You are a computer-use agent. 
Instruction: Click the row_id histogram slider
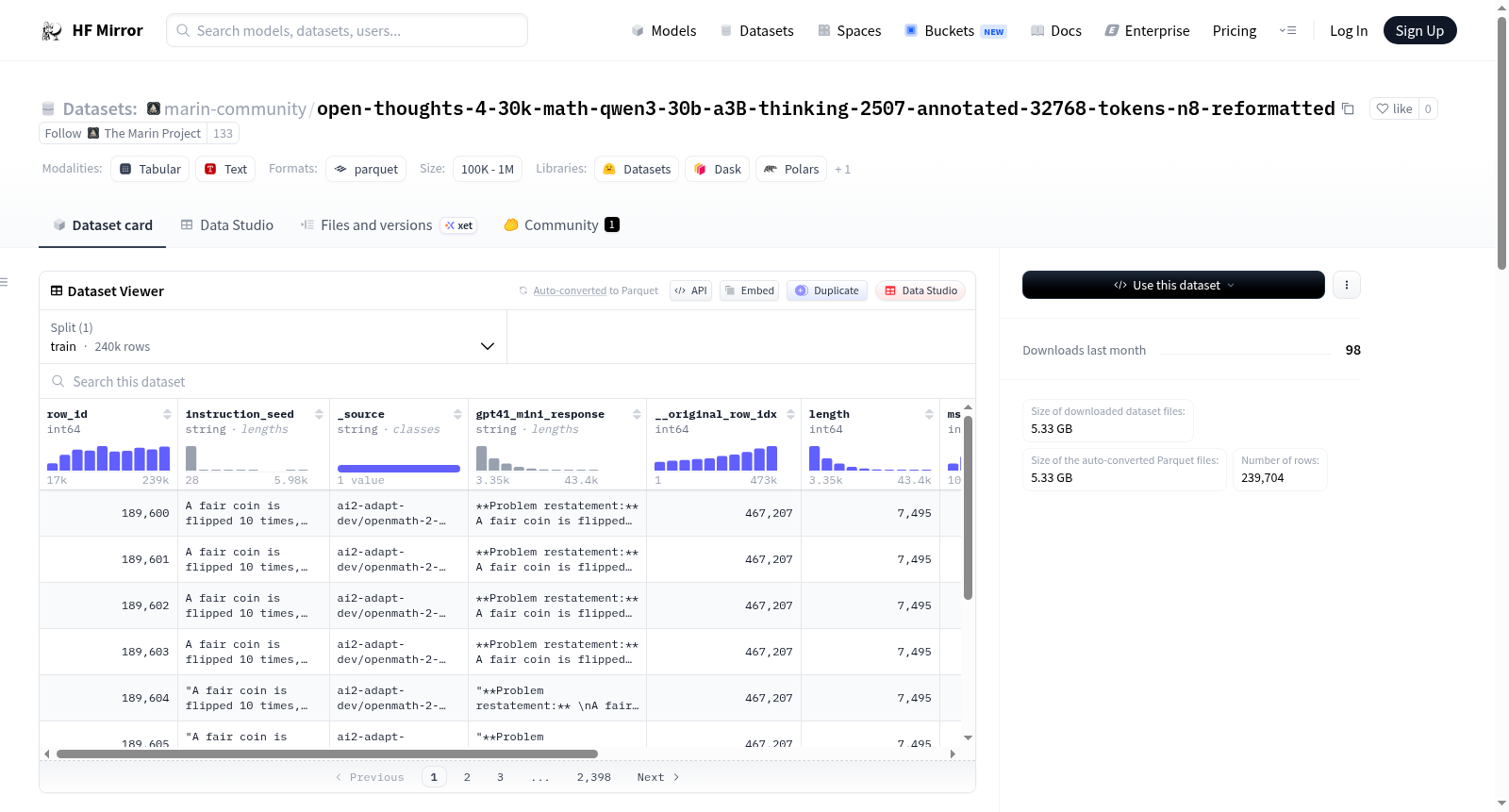pyautogui.click(x=108, y=458)
